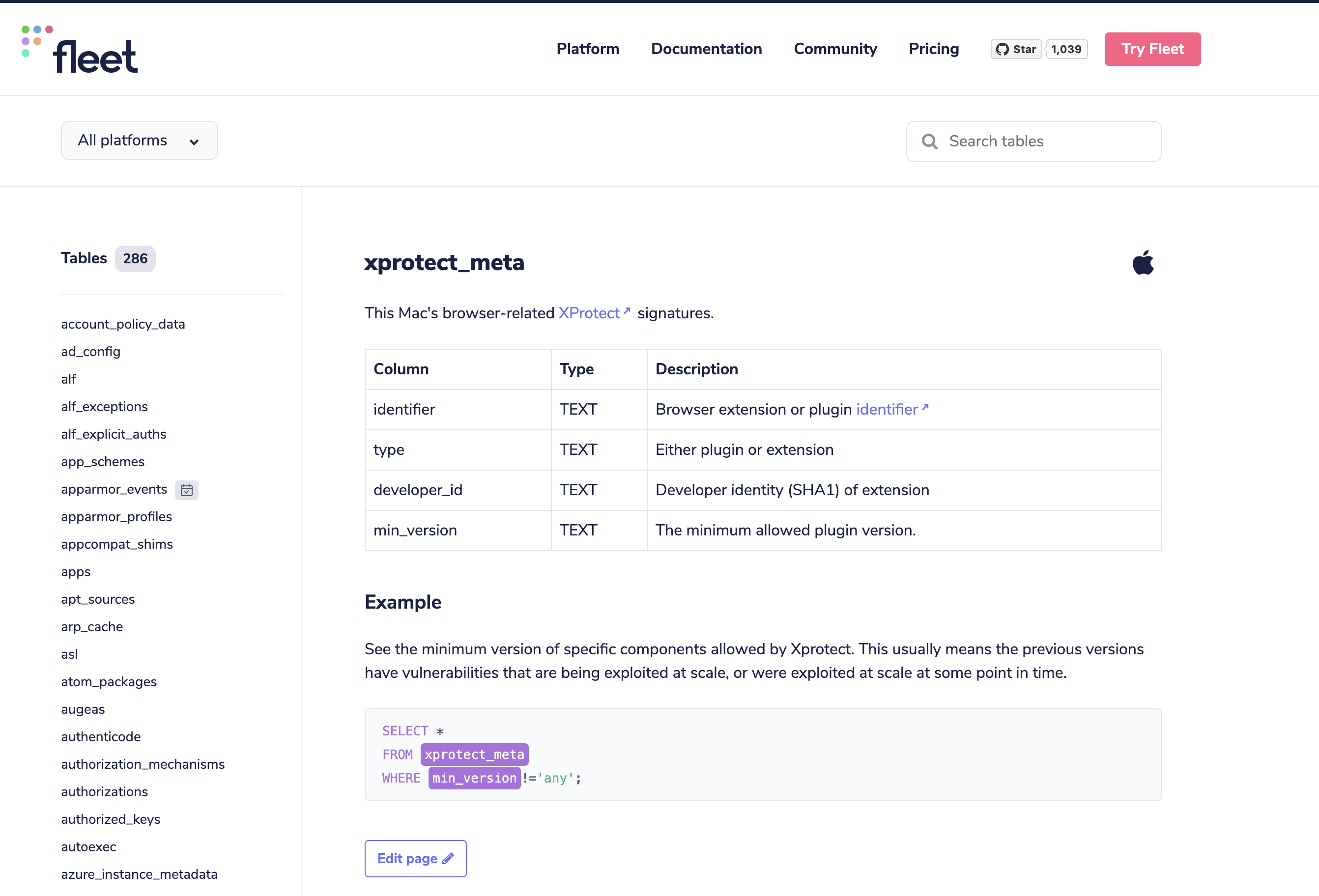Click the Edit page button
1319x896 pixels.
(415, 859)
